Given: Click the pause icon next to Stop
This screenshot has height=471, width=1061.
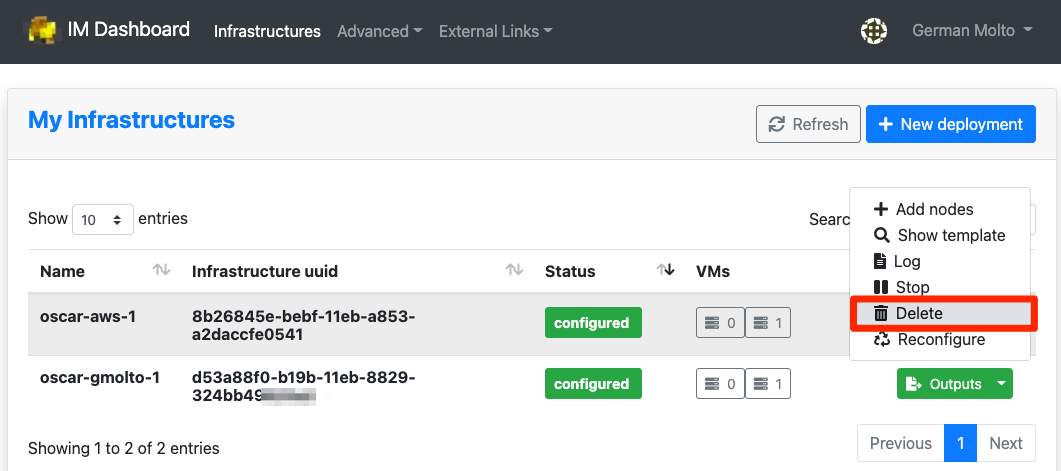Looking at the screenshot, I should click(881, 287).
